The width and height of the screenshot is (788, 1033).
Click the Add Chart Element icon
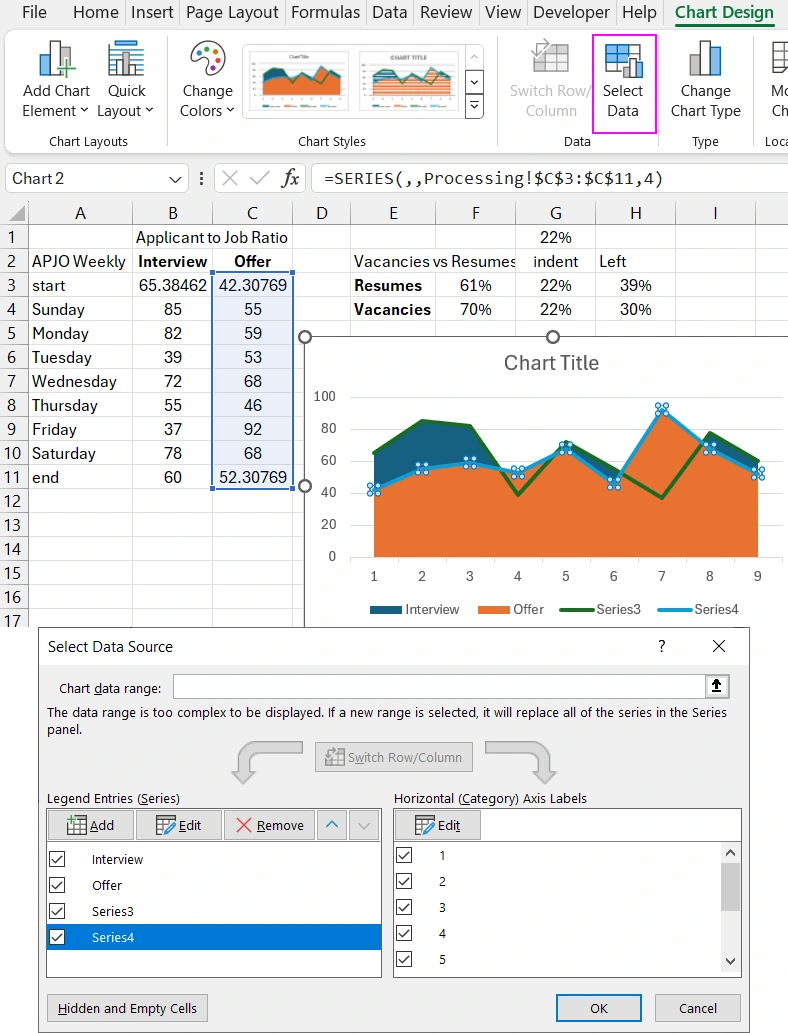pos(56,62)
